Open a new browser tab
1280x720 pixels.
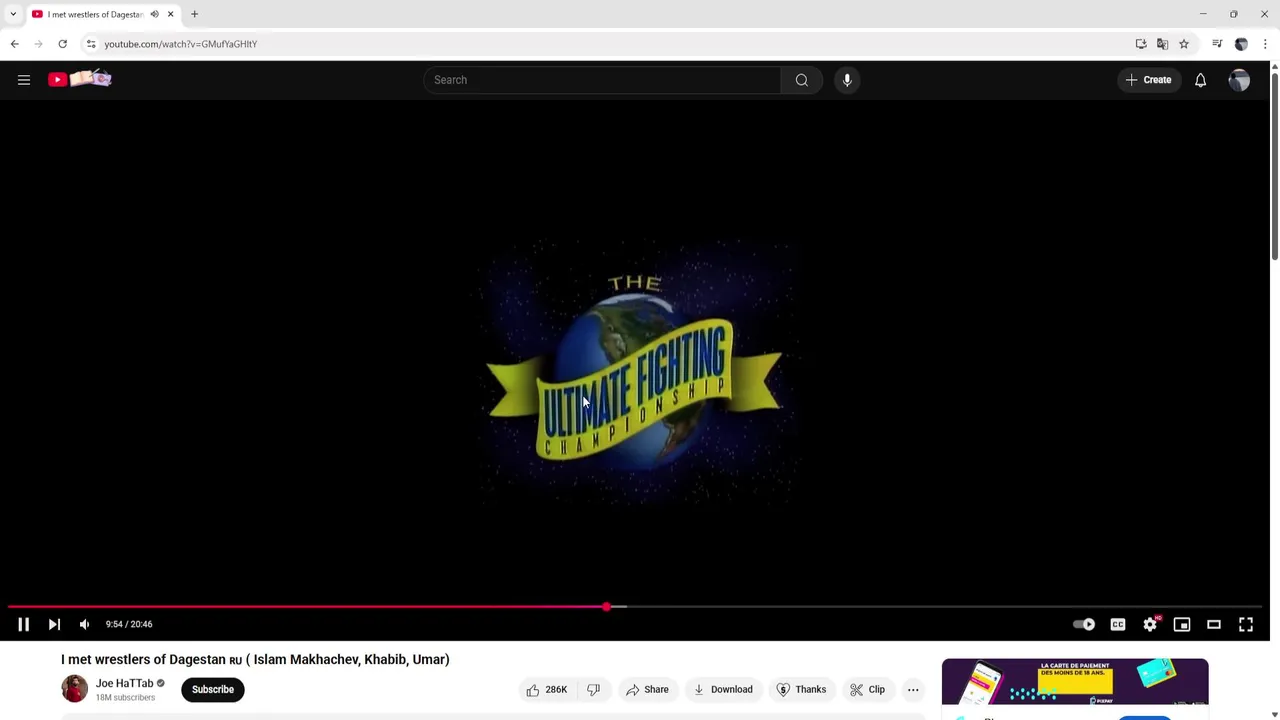point(194,14)
